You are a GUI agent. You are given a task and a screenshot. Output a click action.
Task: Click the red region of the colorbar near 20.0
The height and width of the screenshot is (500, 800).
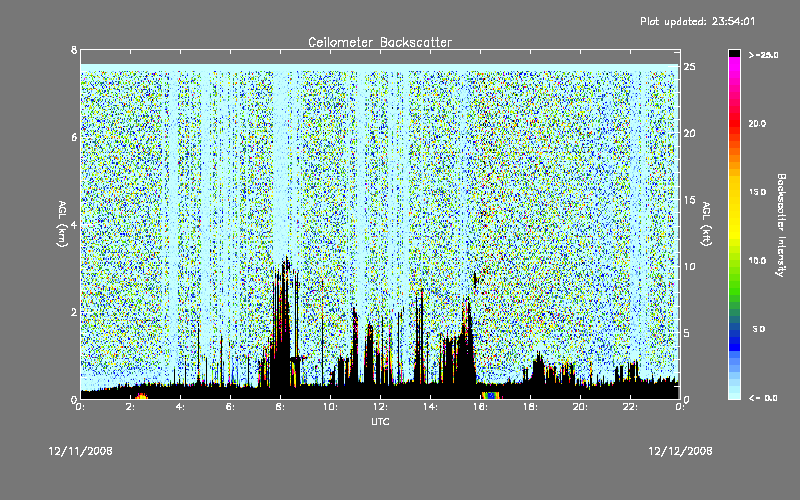coord(734,124)
